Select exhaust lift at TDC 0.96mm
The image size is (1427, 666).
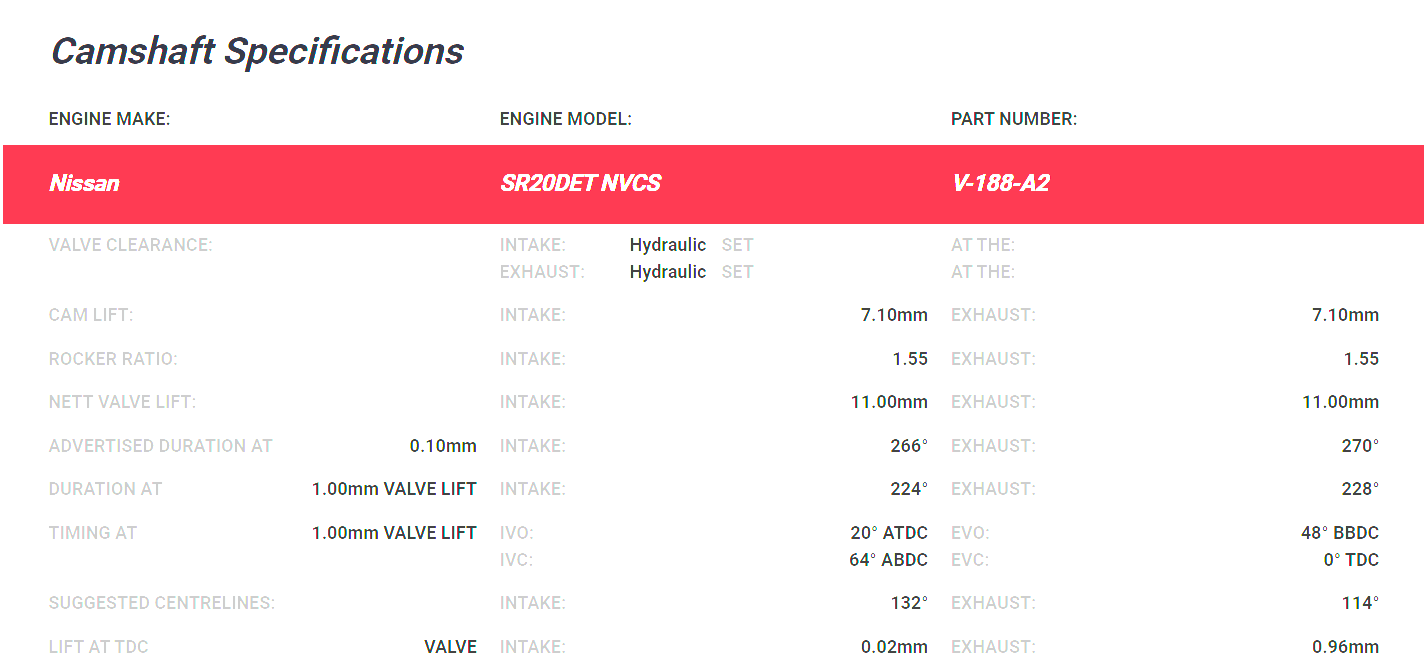click(x=1345, y=647)
